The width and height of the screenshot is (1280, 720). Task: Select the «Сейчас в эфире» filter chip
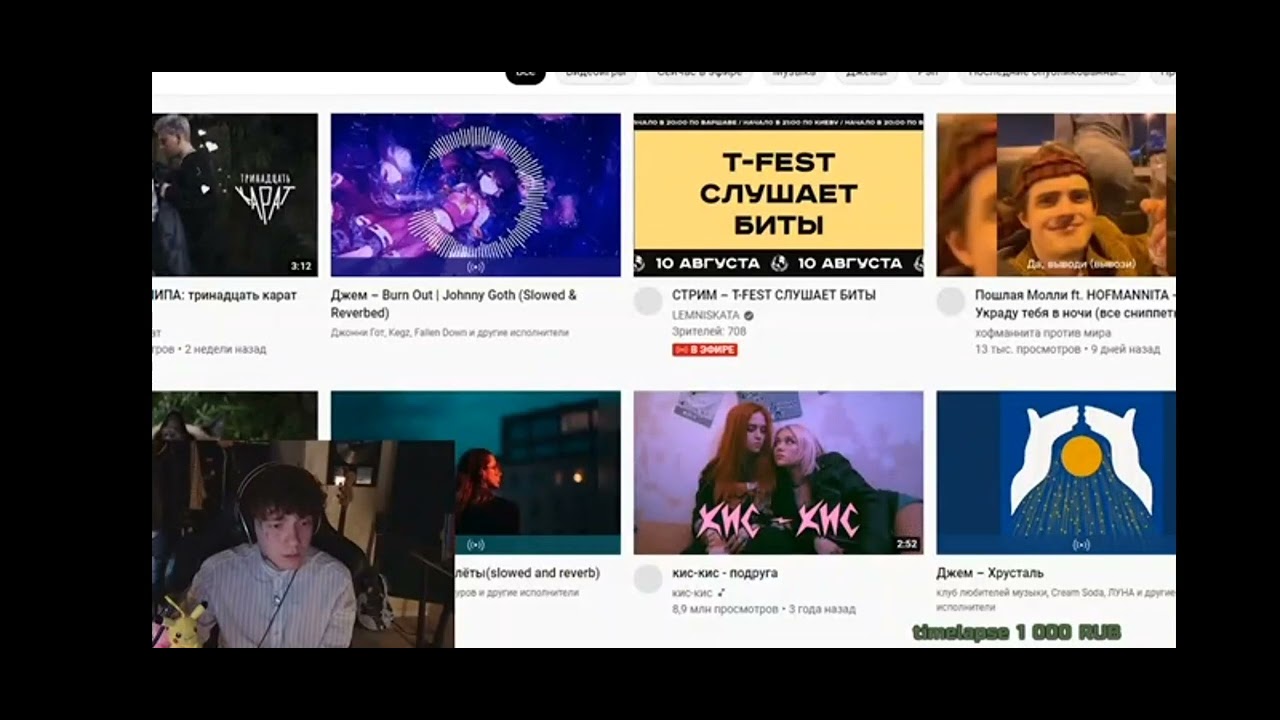(698, 74)
